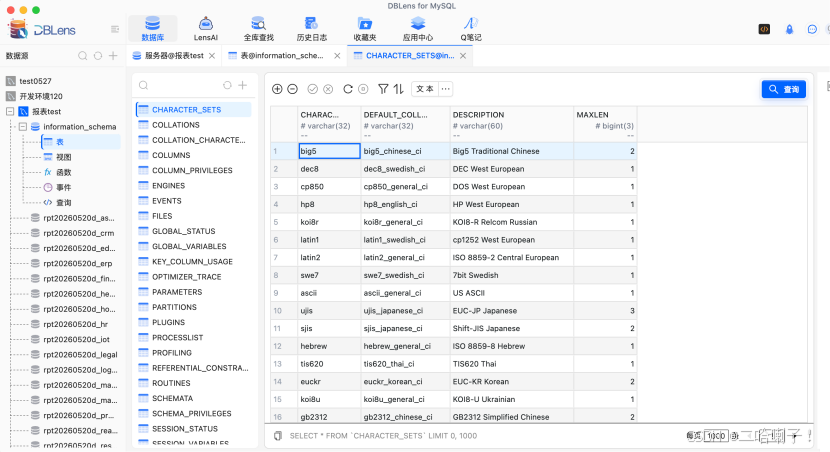Open the more options ellipsis menu
This screenshot has height=452, width=830.
[x=446, y=89]
